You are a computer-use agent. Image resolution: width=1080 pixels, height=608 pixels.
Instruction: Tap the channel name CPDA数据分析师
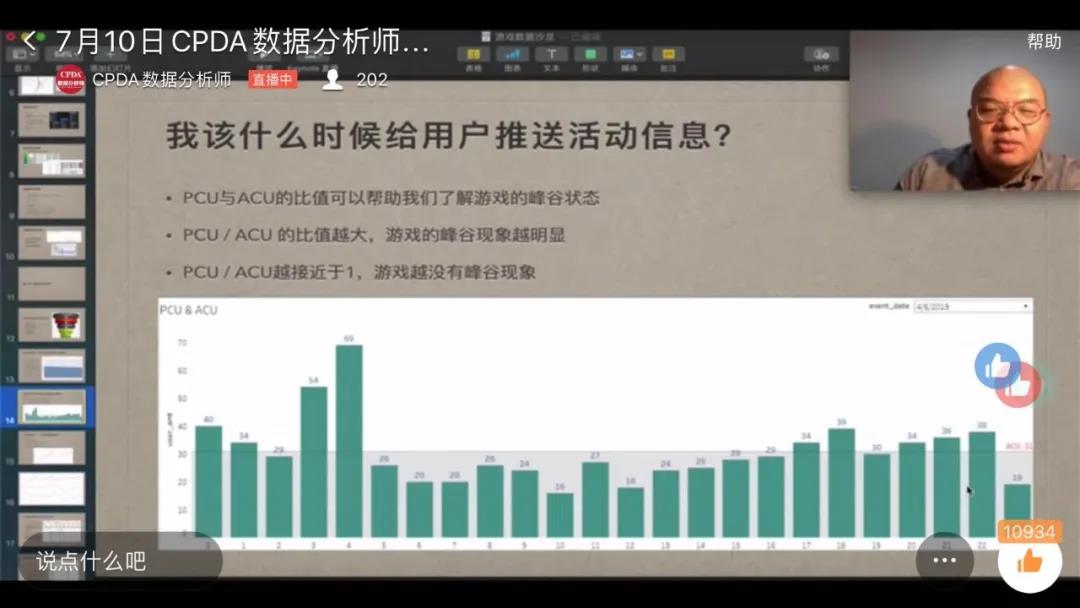(x=162, y=80)
